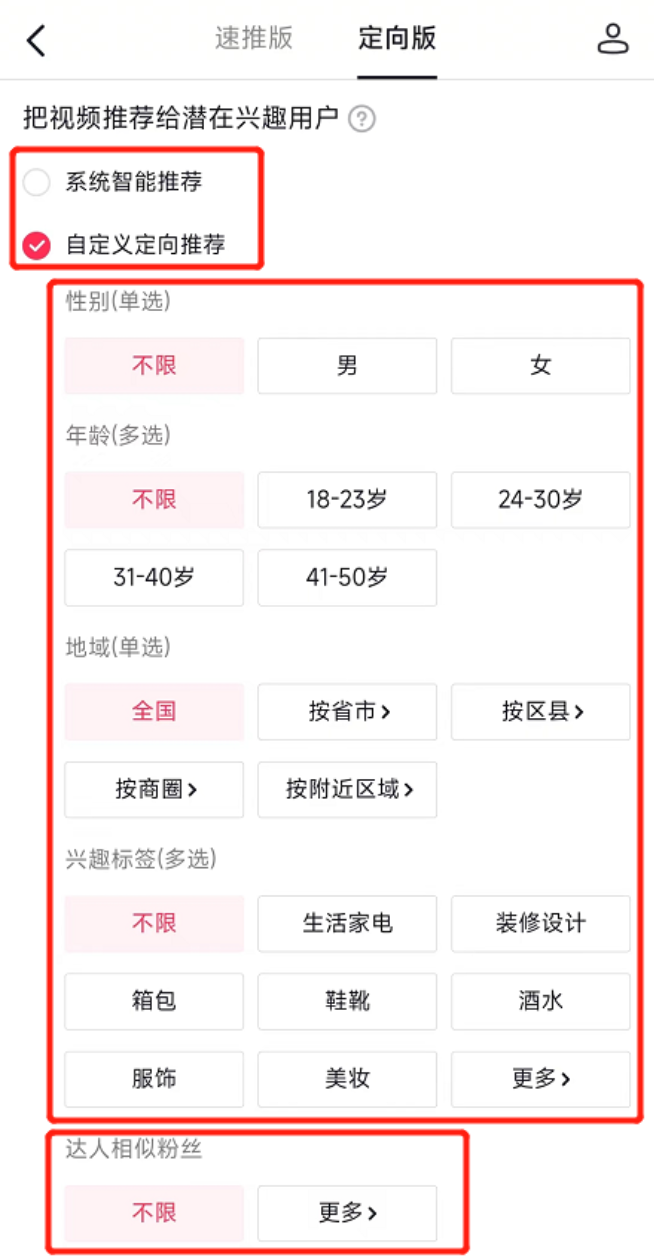The width and height of the screenshot is (654, 1259).
Task: Expand 更多 under 达人相似粉丝
Action: [x=346, y=1213]
